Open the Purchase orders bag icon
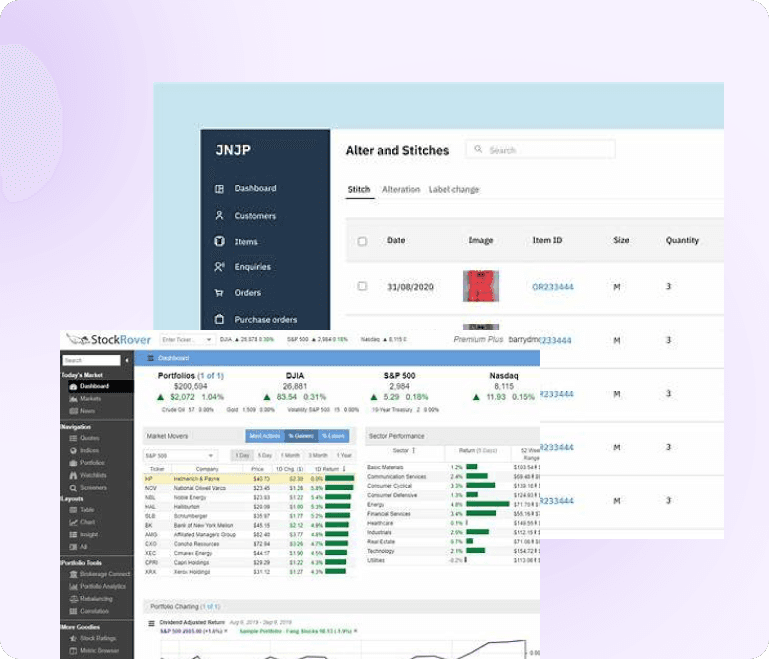769x659 pixels. (x=219, y=319)
